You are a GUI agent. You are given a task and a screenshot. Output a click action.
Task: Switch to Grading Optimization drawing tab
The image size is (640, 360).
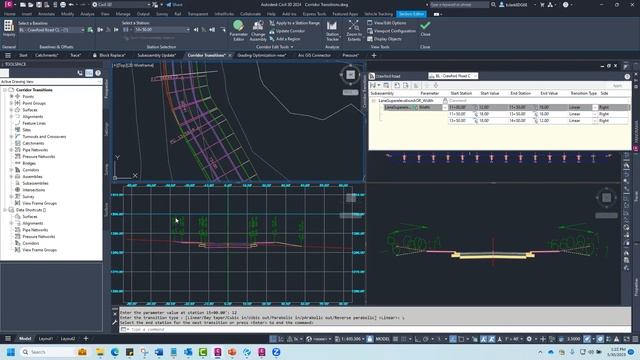(x=262, y=55)
